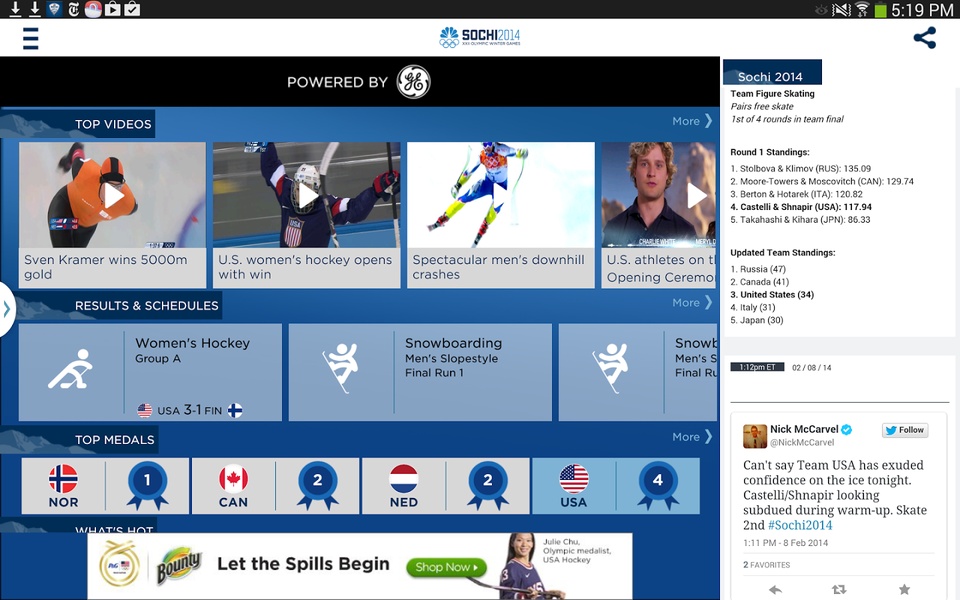This screenshot has width=960, height=600.
Task: Open Snowboarding Men's Slopestyle Final Run 1
Action: (420, 372)
